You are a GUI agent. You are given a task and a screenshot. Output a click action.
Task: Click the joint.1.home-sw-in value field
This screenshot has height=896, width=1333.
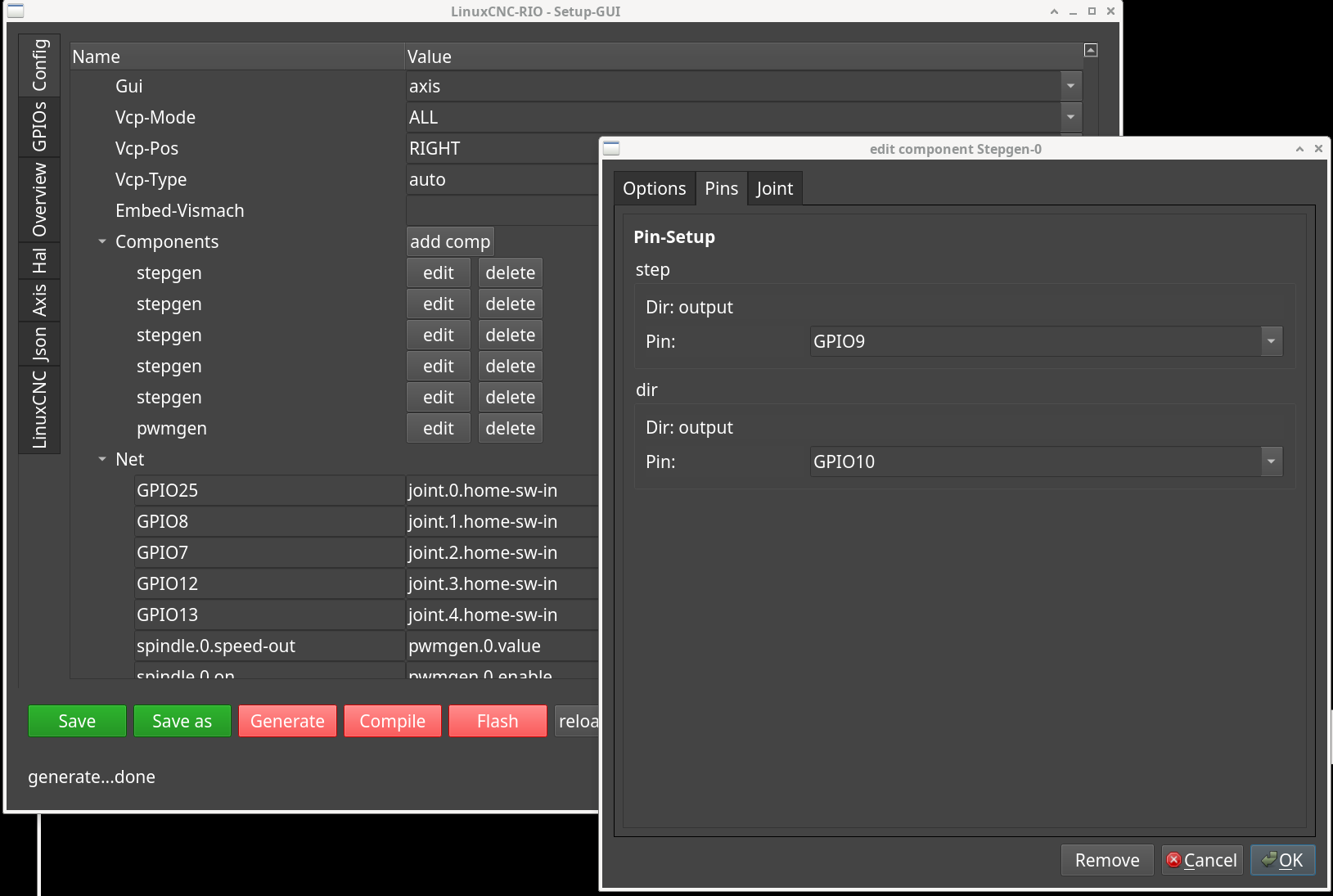click(502, 521)
